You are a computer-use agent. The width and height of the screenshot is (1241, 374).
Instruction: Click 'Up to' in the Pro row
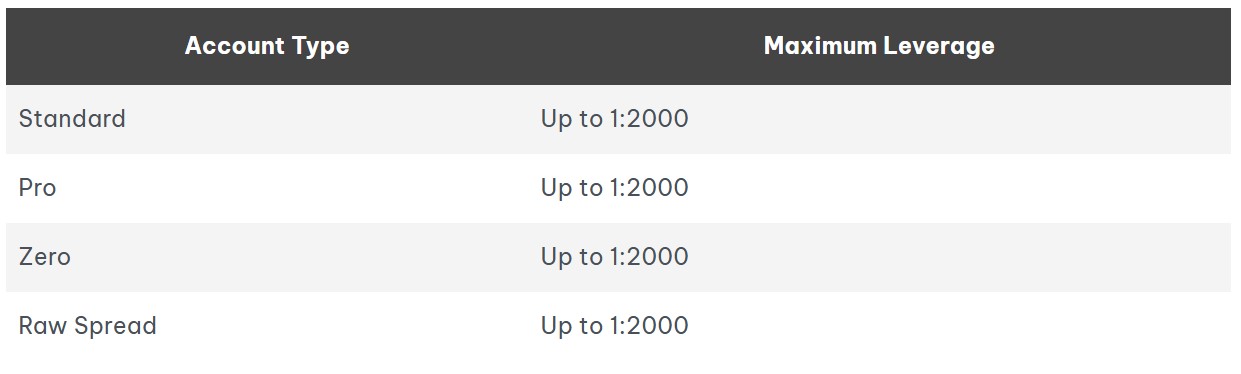[571, 189]
